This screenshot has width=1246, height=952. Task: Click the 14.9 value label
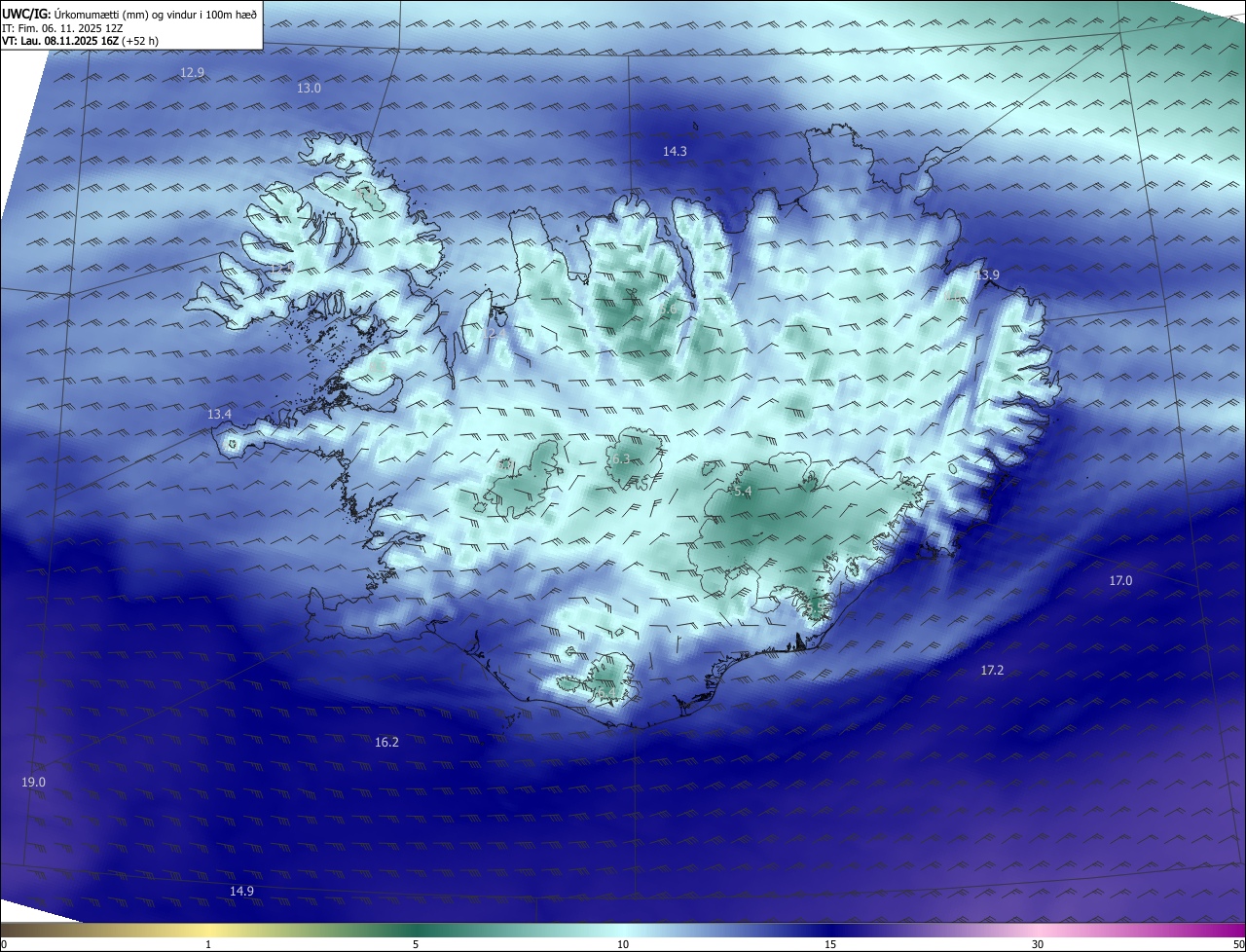[x=241, y=892]
